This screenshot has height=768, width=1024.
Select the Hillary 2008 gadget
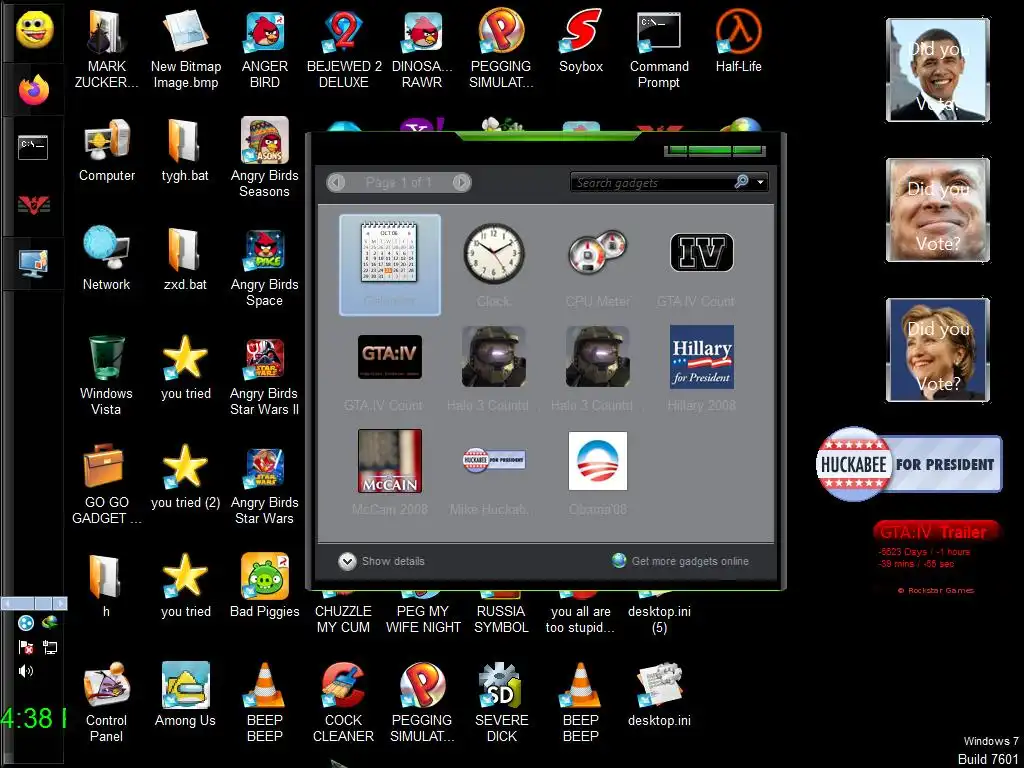coord(701,369)
